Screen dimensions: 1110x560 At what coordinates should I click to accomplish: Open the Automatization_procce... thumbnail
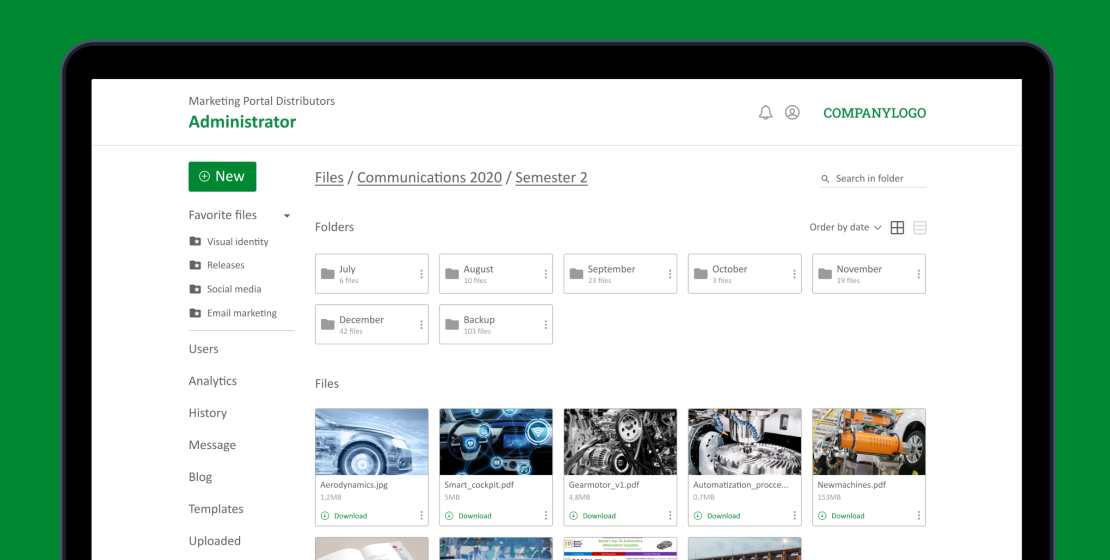click(745, 442)
